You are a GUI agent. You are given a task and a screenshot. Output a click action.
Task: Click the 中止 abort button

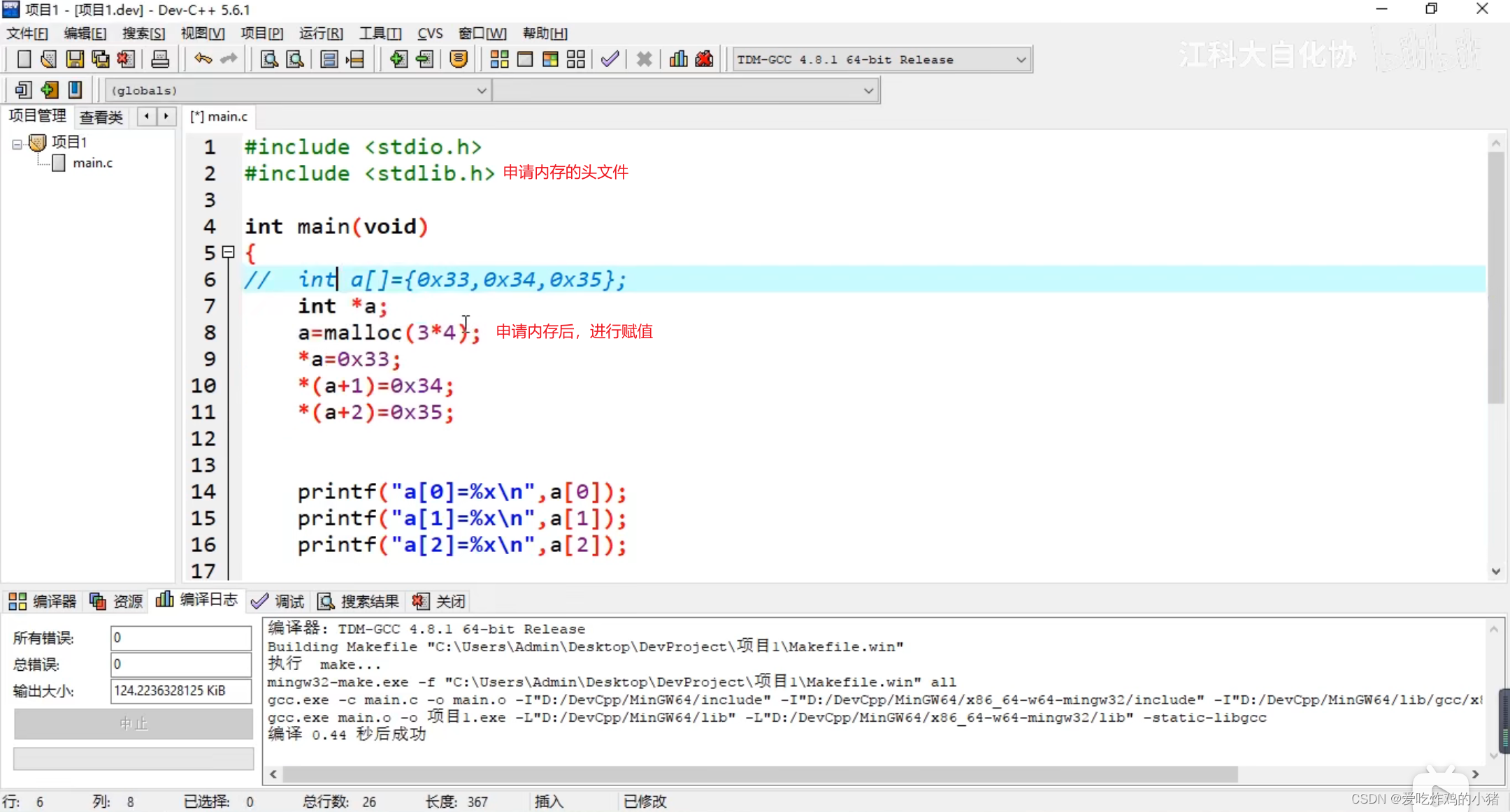click(x=134, y=724)
